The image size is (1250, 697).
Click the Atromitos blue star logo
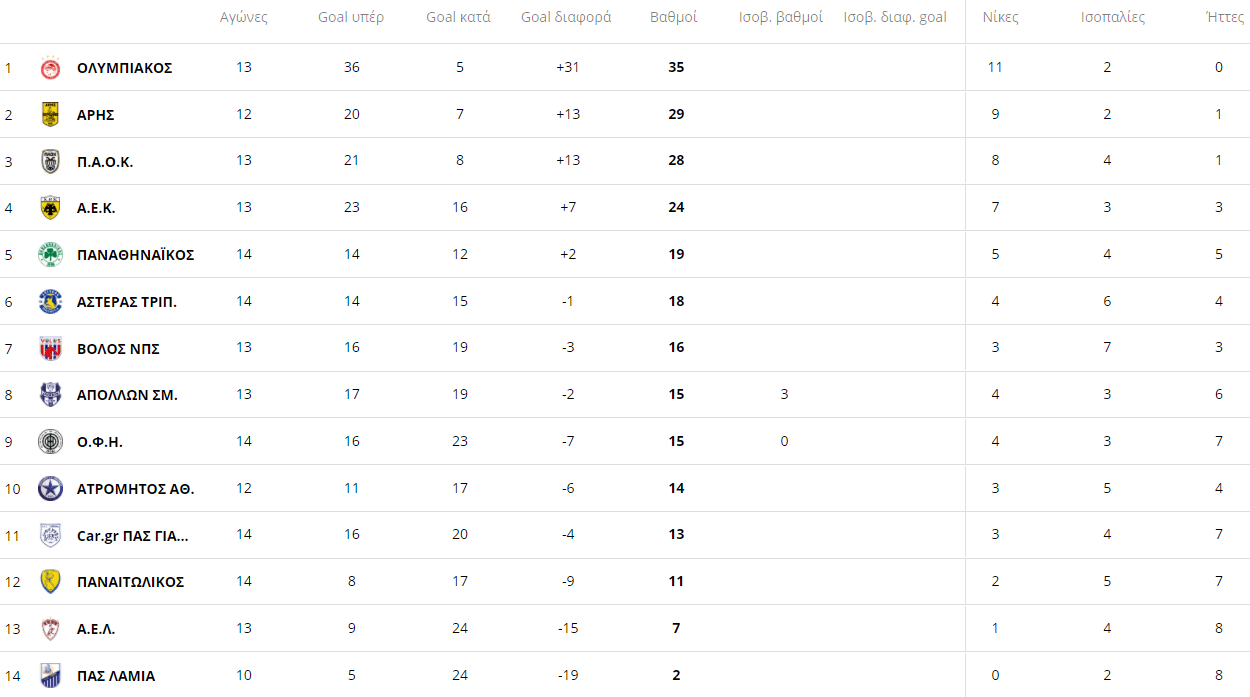point(50,488)
